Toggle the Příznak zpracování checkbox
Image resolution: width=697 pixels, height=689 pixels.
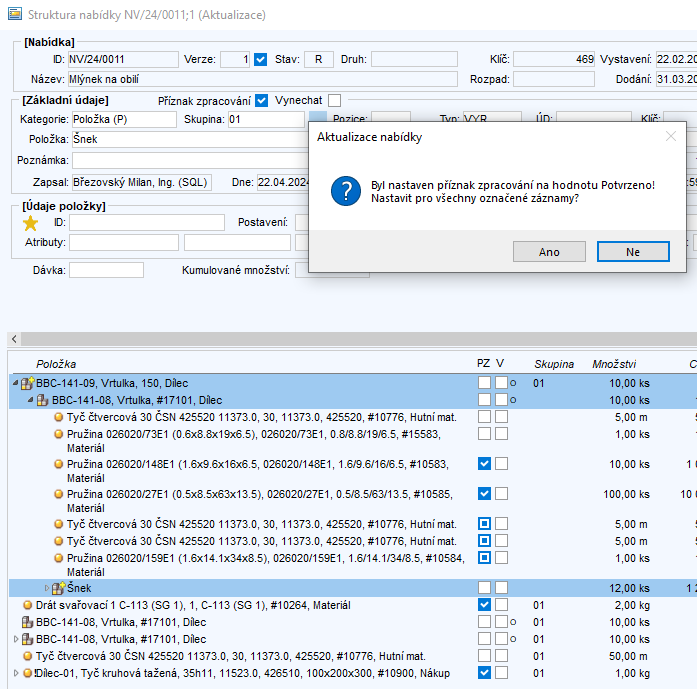coord(262,100)
